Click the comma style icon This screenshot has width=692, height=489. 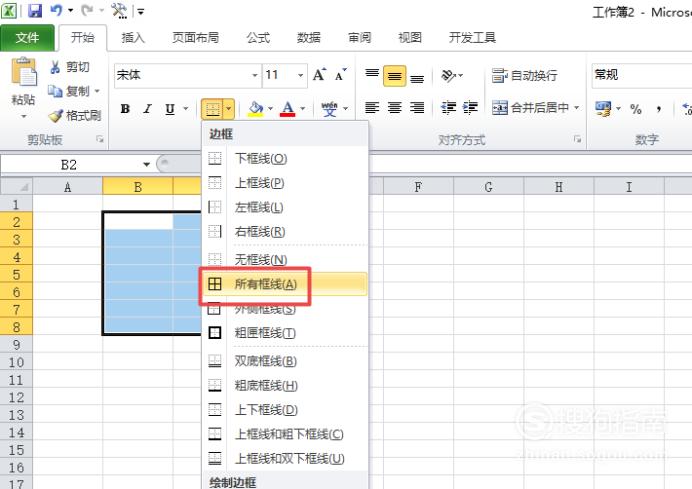click(x=658, y=109)
